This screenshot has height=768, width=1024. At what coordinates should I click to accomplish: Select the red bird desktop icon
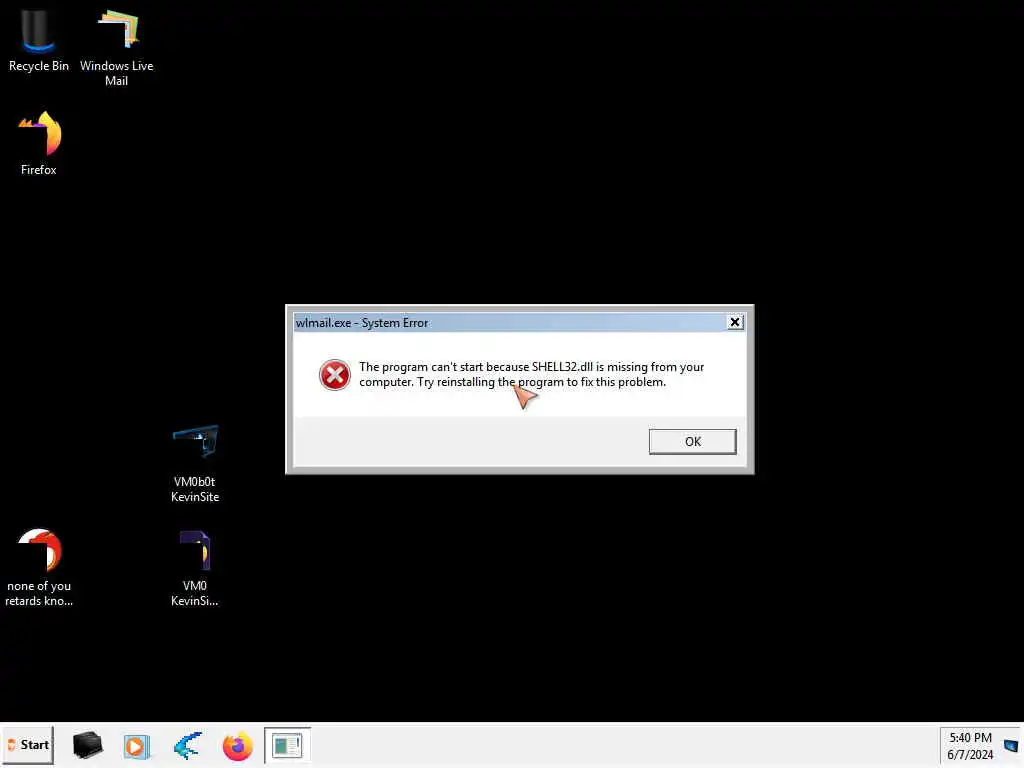pyautogui.click(x=39, y=568)
